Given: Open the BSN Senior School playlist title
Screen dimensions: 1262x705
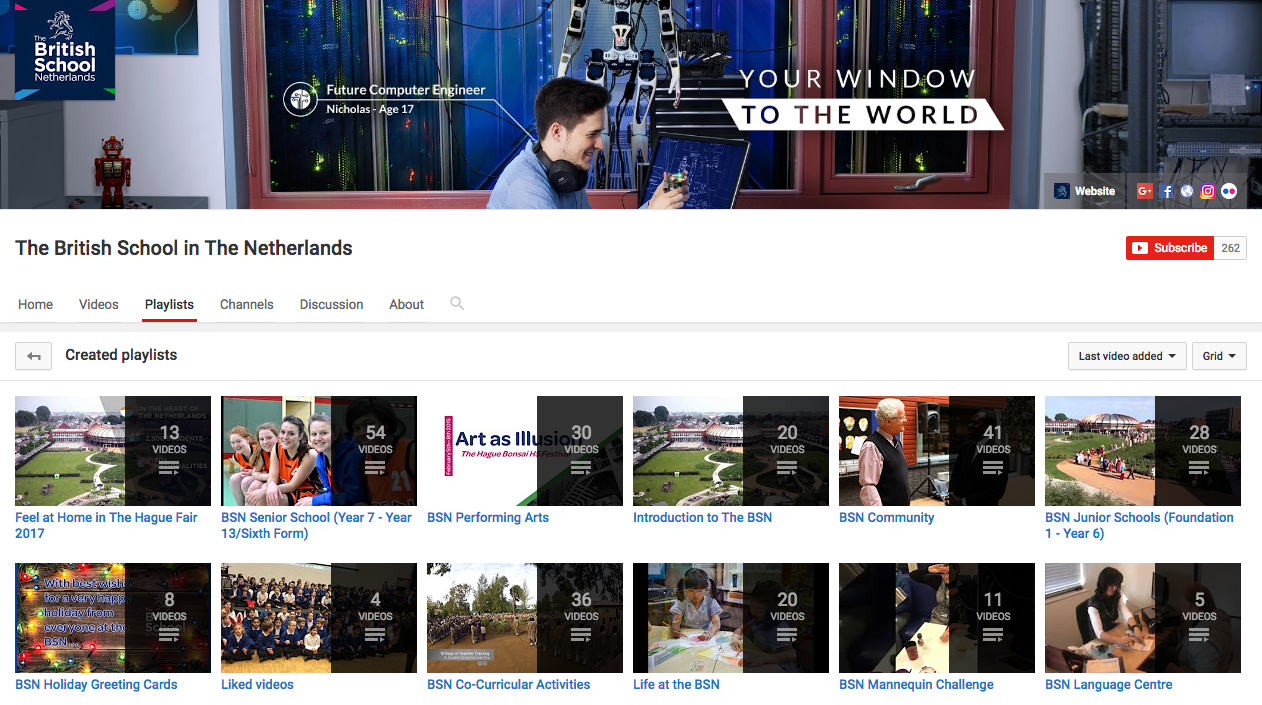Looking at the screenshot, I should [x=316, y=525].
